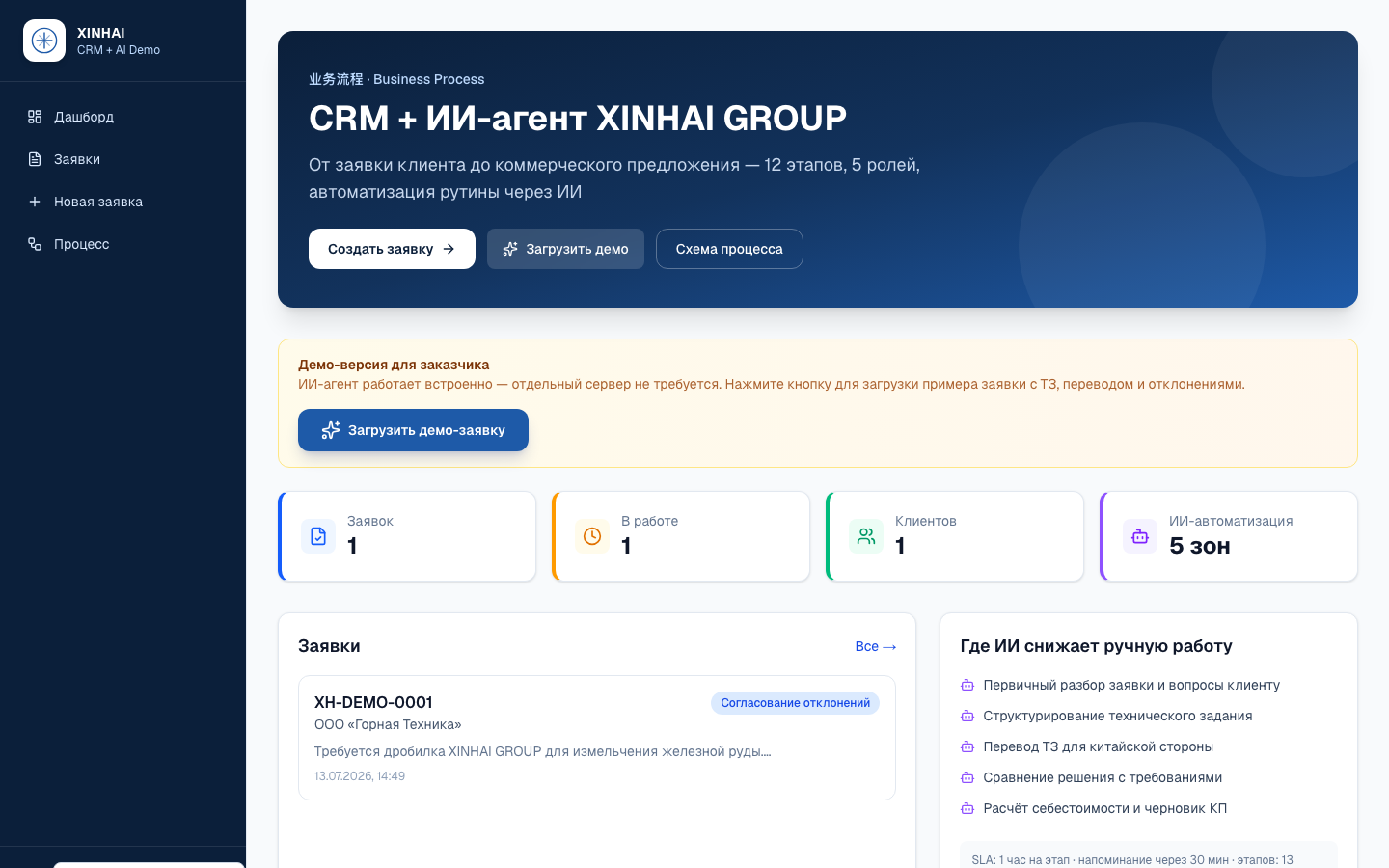
Task: Click robot icon beside Перевод ТЗ
Action: tap(967, 746)
